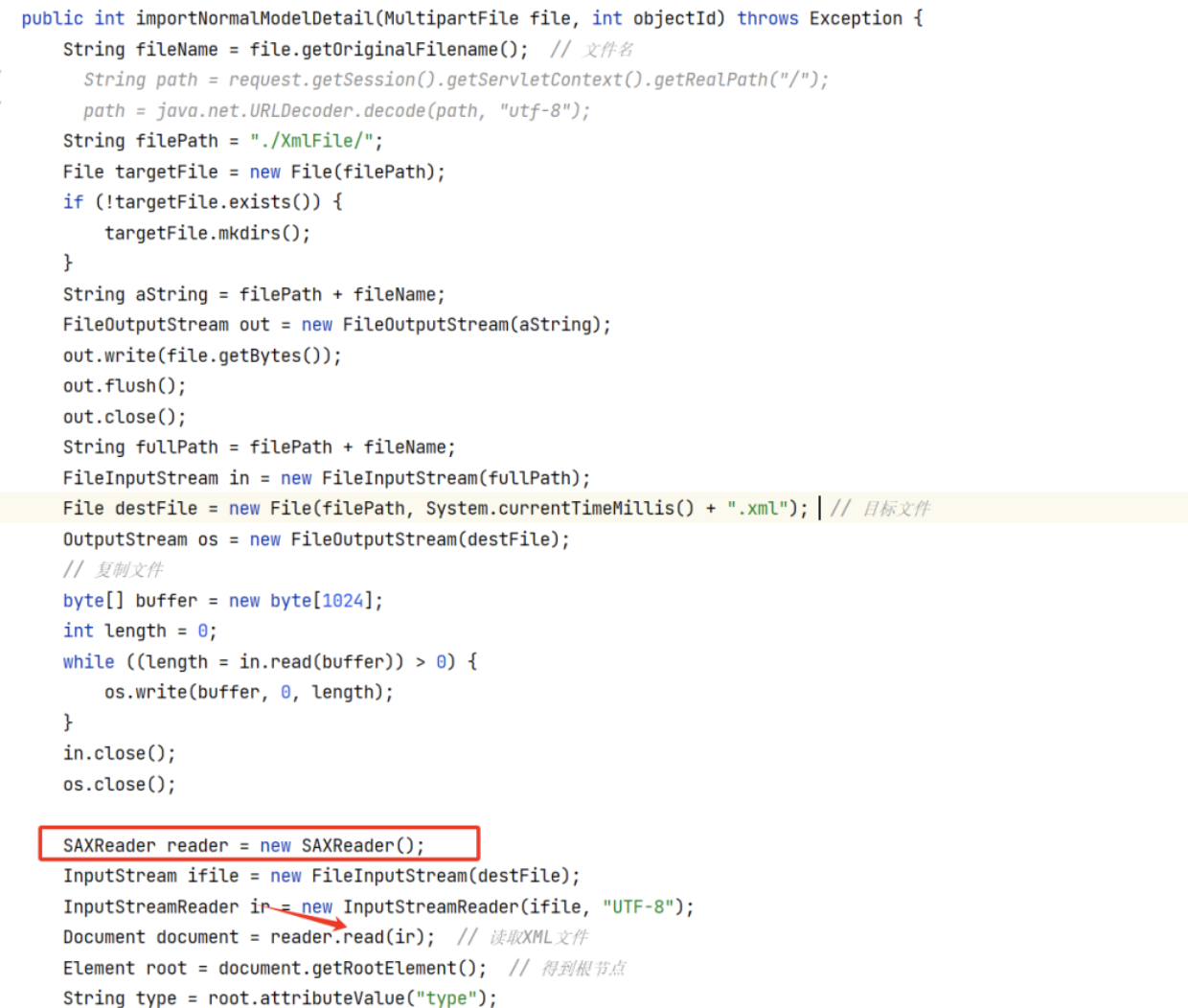The width and height of the screenshot is (1188, 1008).
Task: Click the line "out.close();"
Action: click(x=125, y=417)
